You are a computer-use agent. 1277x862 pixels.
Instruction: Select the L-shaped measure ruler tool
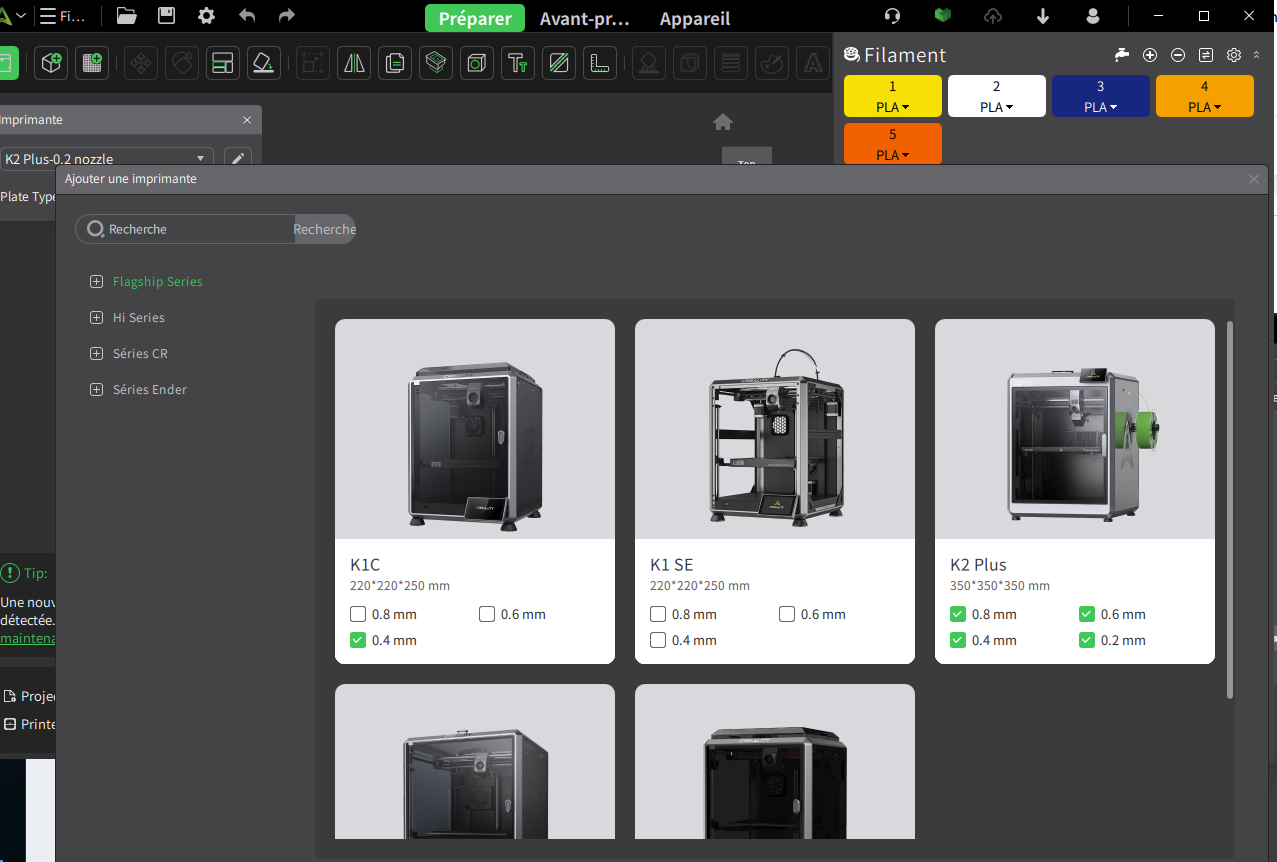point(600,63)
